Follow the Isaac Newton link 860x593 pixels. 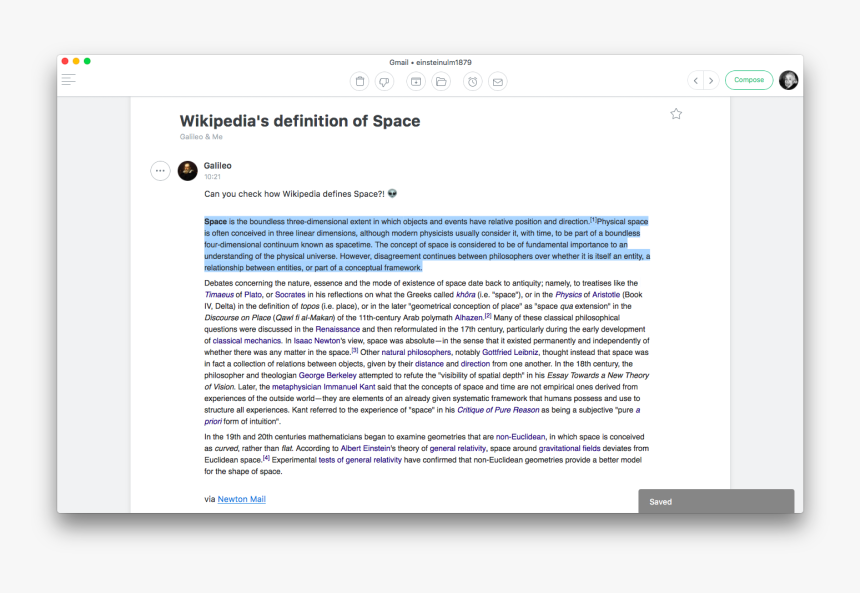(317, 341)
